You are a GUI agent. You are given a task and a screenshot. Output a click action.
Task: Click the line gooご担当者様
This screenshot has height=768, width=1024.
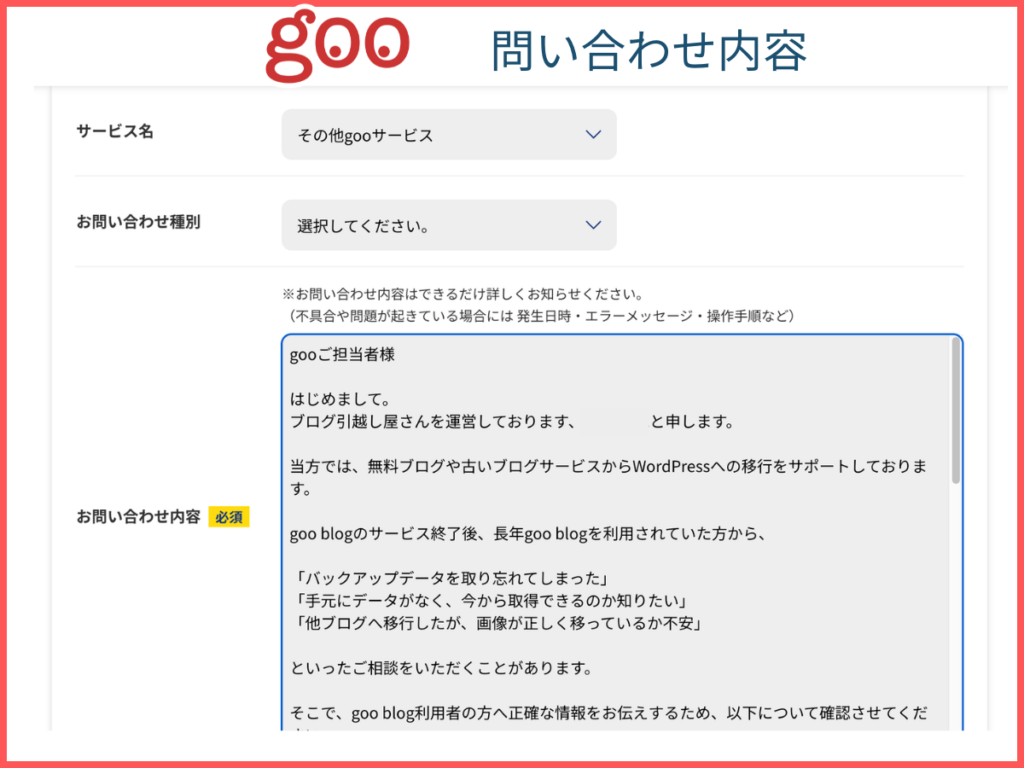tap(342, 355)
